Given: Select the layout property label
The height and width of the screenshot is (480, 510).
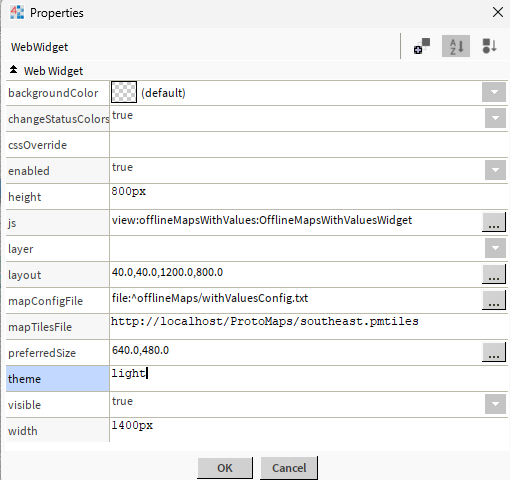Looking at the screenshot, I should 24,275.
